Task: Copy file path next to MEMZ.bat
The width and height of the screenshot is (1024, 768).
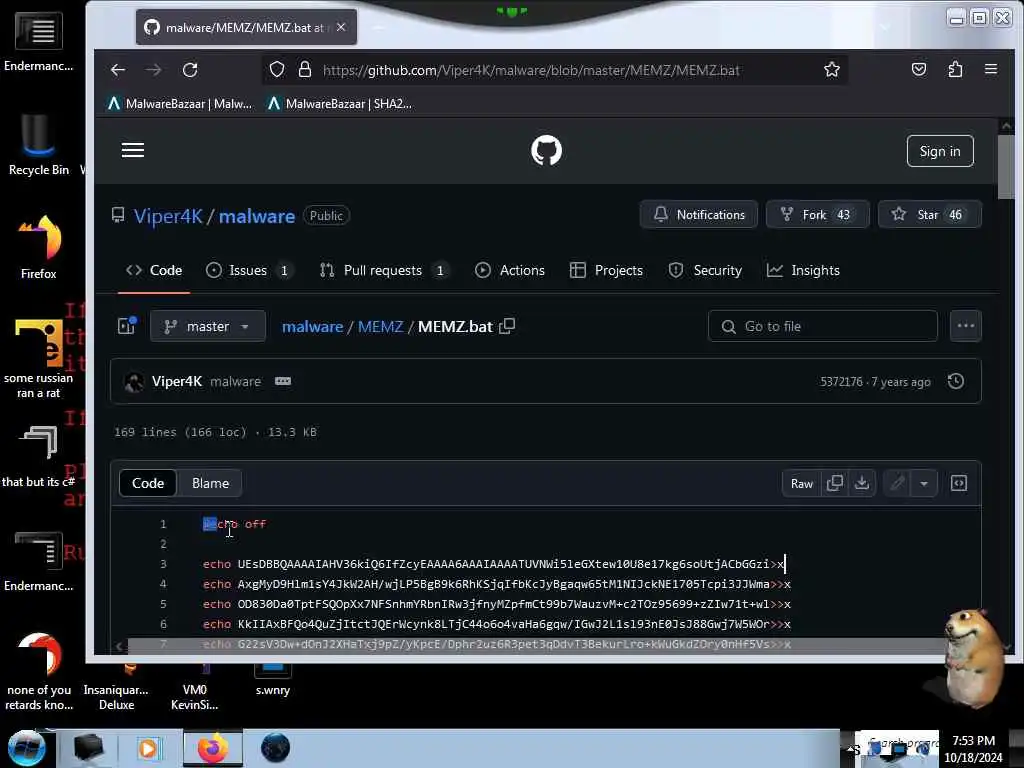Action: [507, 326]
